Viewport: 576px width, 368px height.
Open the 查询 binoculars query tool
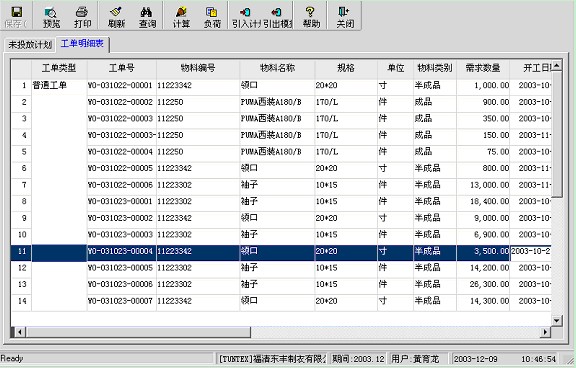[147, 17]
